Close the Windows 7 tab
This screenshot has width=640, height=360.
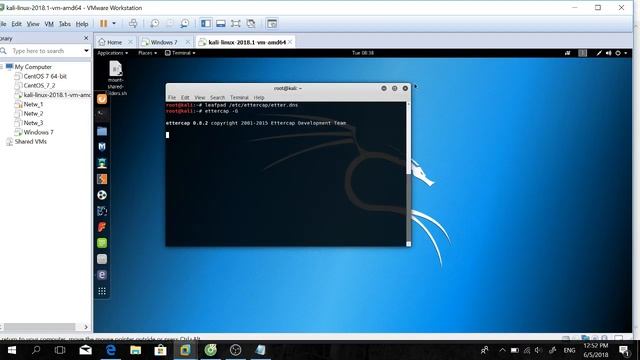tap(188, 42)
